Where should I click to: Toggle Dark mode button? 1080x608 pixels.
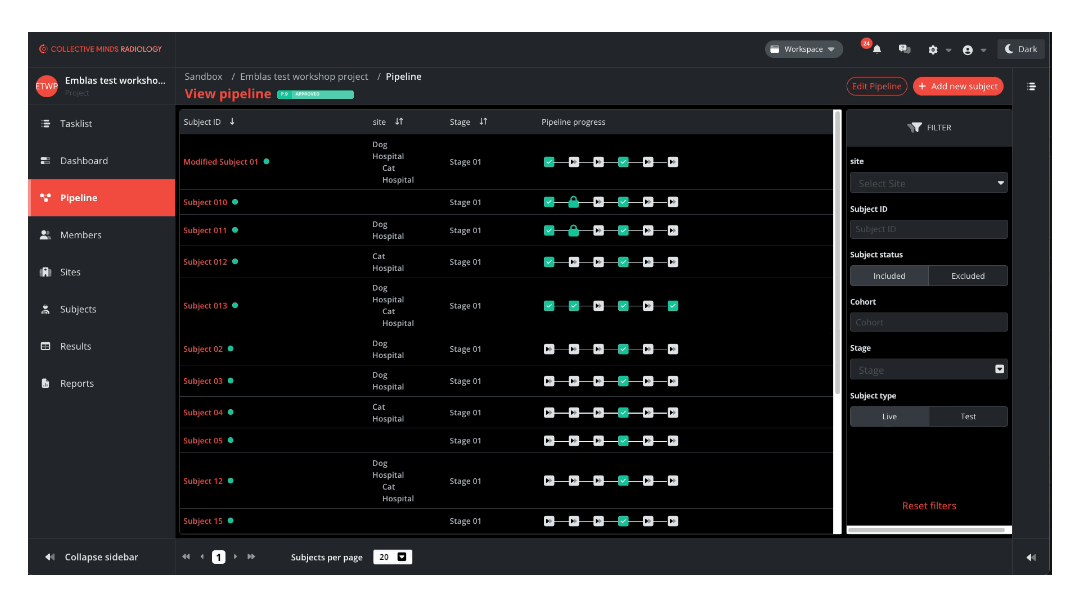coord(1021,49)
